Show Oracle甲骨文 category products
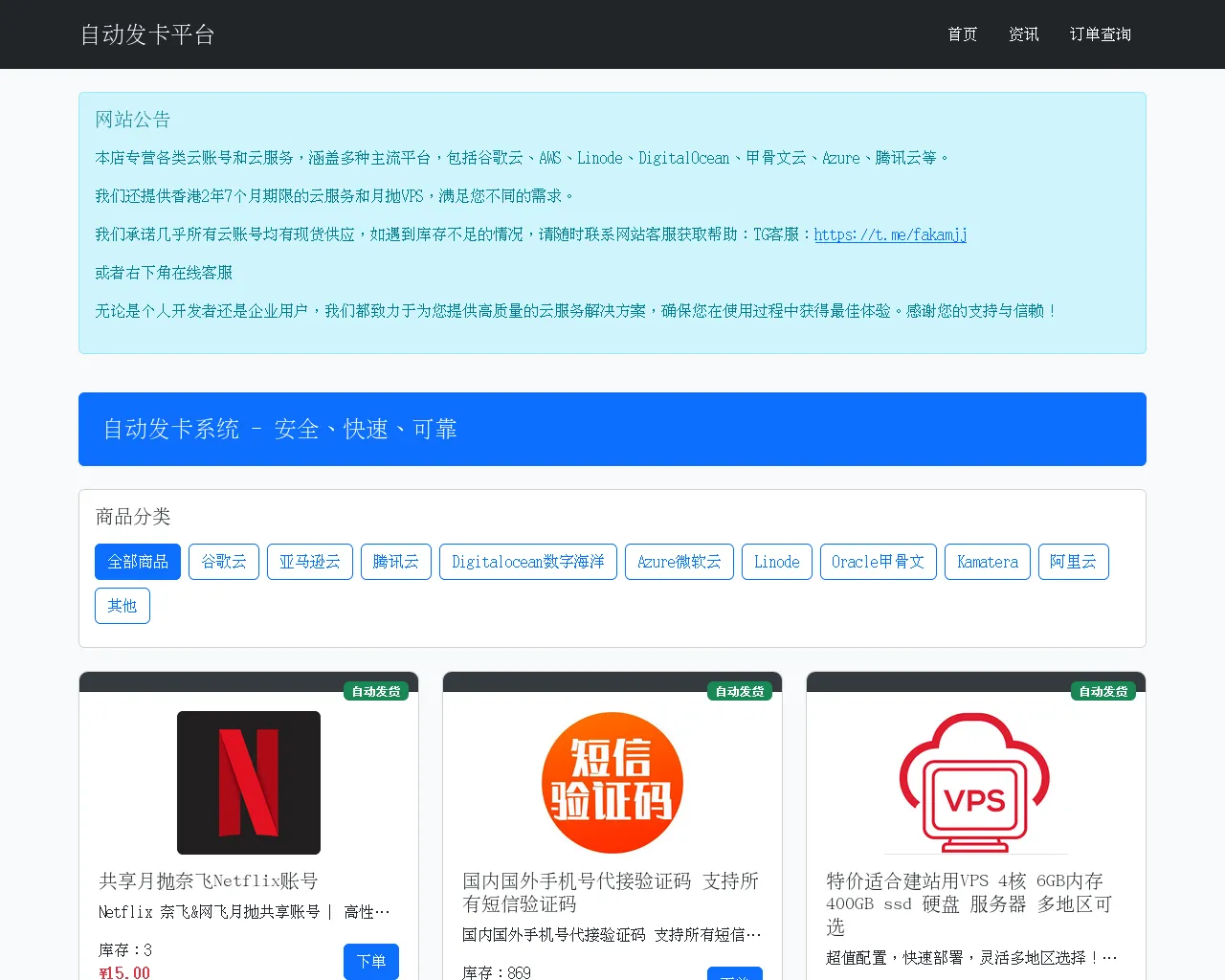This screenshot has height=980, width=1225. coord(879,562)
